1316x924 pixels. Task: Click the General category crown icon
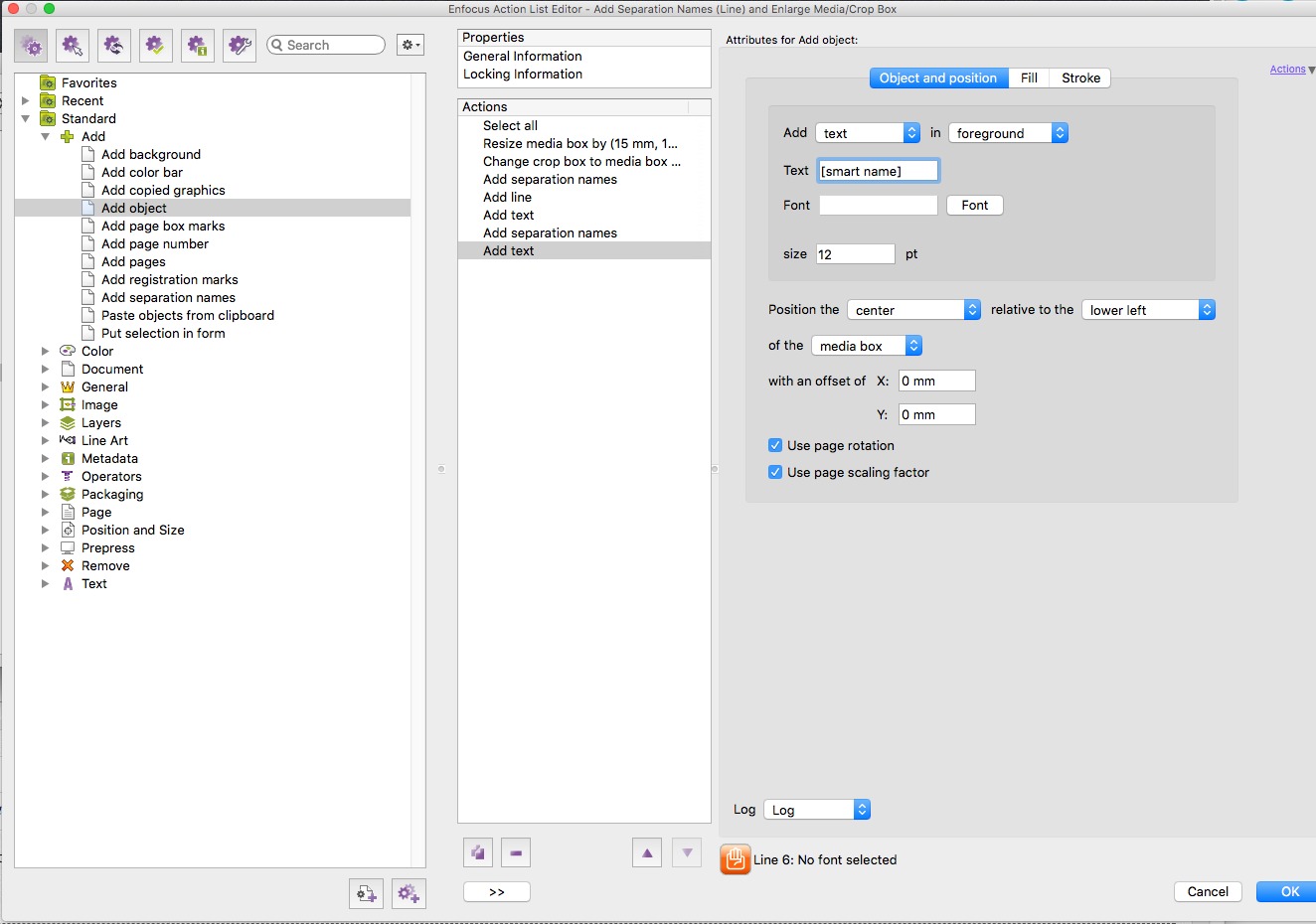click(68, 386)
